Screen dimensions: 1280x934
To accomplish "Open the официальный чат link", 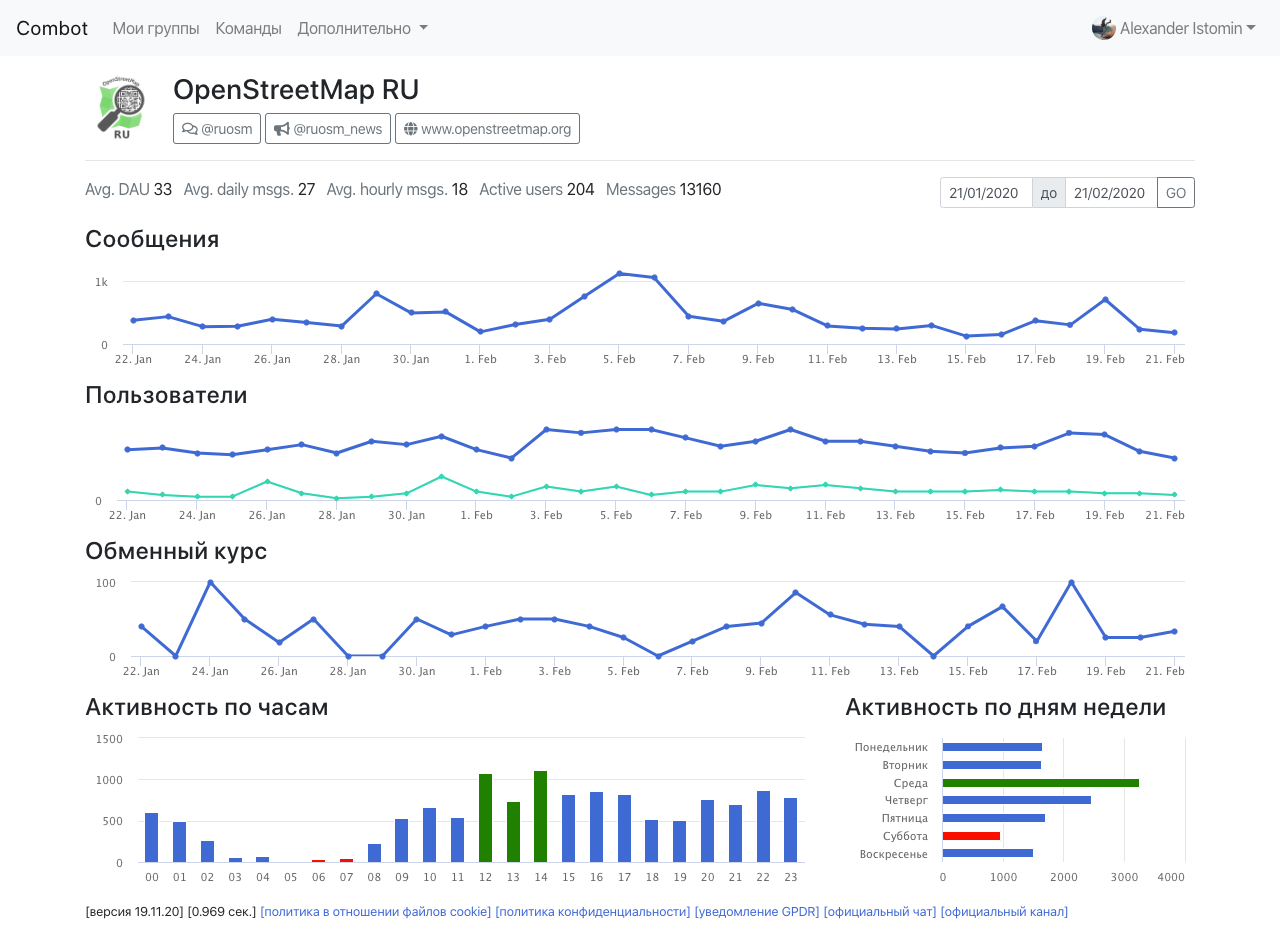I will click(x=880, y=912).
